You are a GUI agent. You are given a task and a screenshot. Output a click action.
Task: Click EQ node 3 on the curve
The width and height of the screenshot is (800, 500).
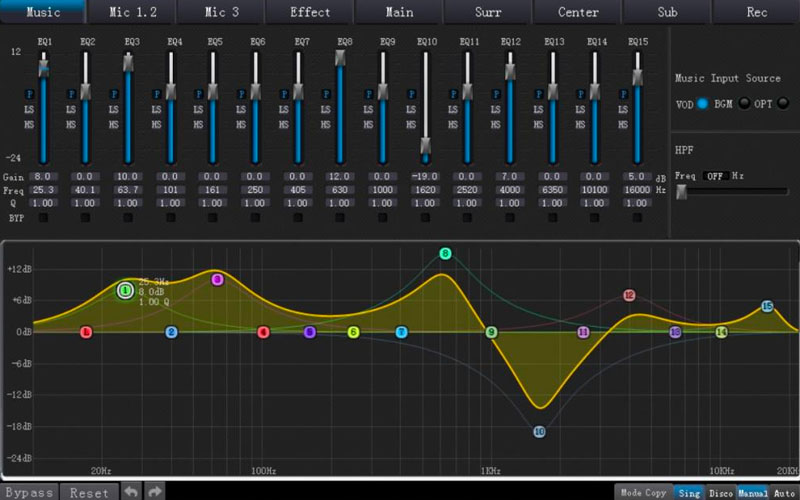[217, 280]
